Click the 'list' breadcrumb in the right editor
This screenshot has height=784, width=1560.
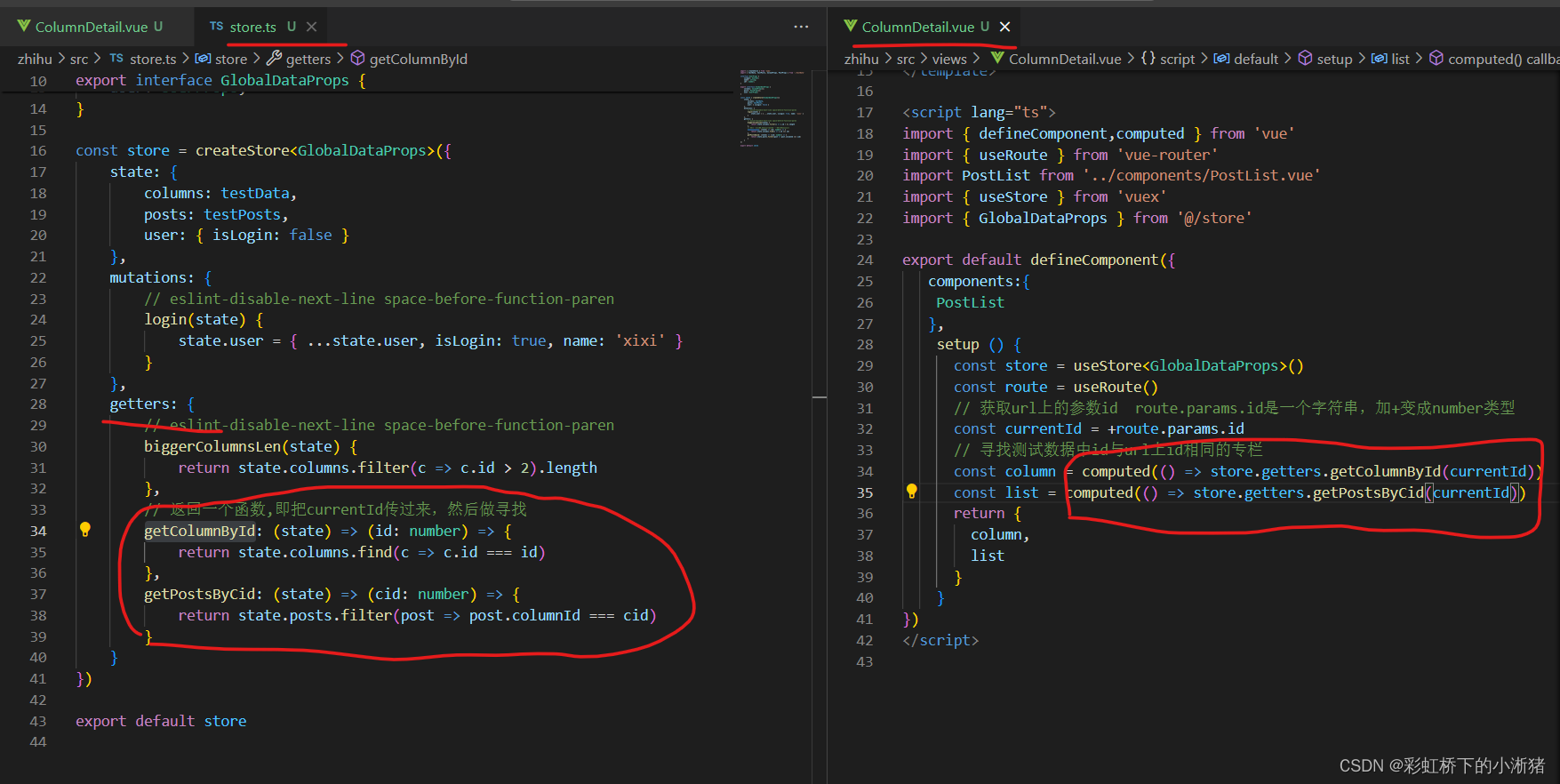coord(1400,59)
